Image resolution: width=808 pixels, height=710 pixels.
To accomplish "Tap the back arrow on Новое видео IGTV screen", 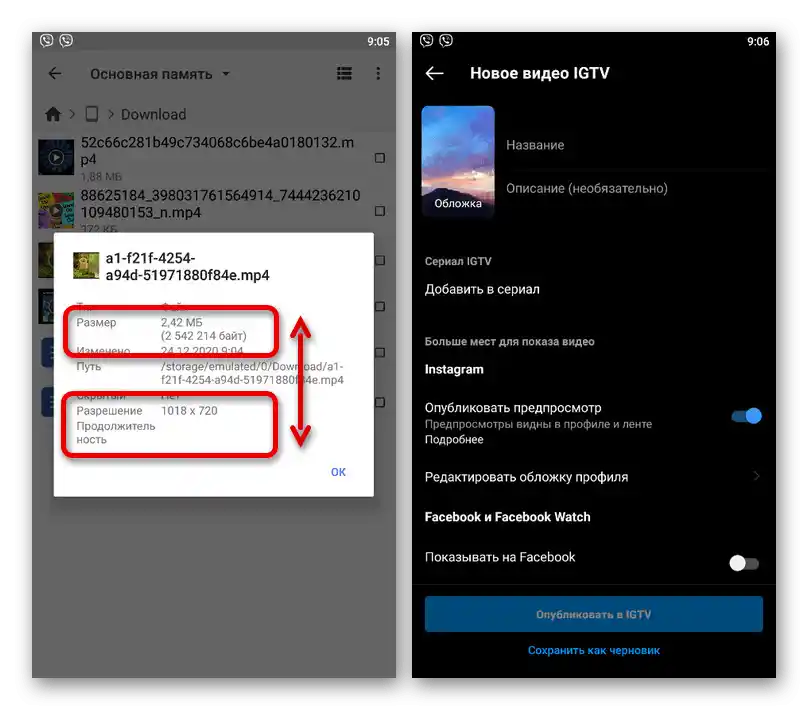I will coord(434,72).
